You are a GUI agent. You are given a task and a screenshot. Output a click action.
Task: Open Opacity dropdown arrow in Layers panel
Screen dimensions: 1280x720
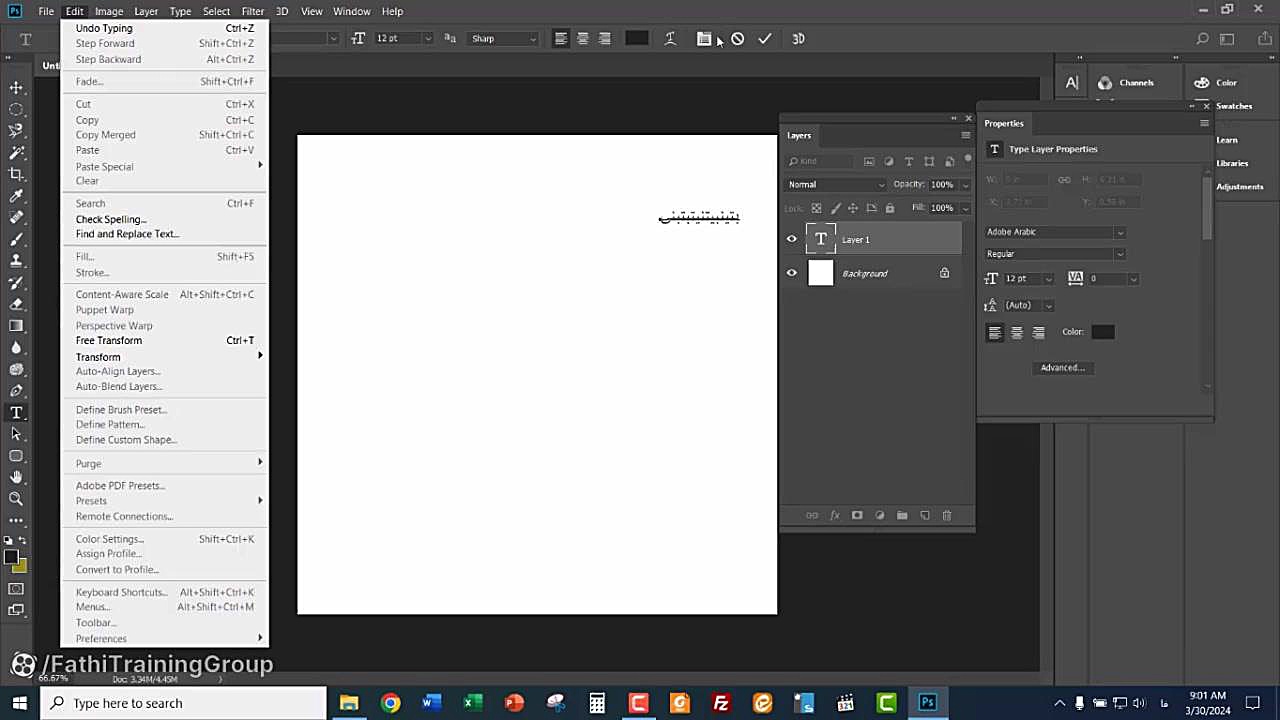(965, 185)
